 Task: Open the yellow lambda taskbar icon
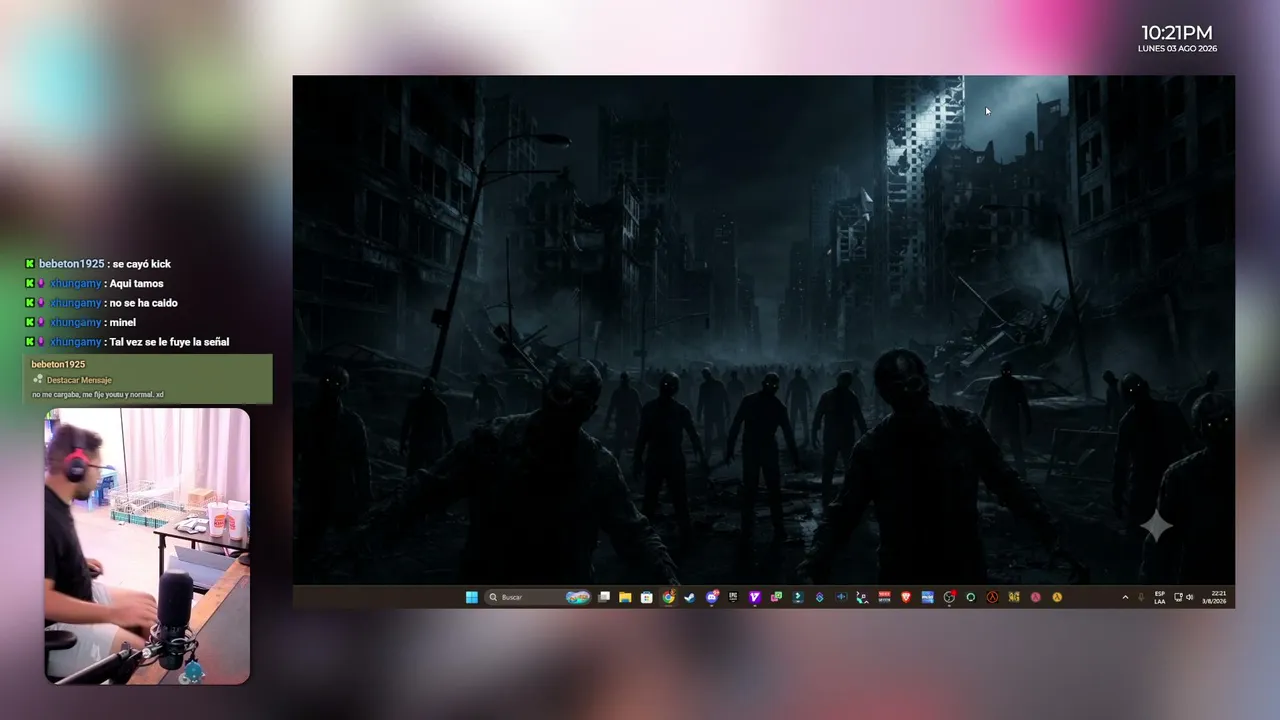pos(1057,597)
